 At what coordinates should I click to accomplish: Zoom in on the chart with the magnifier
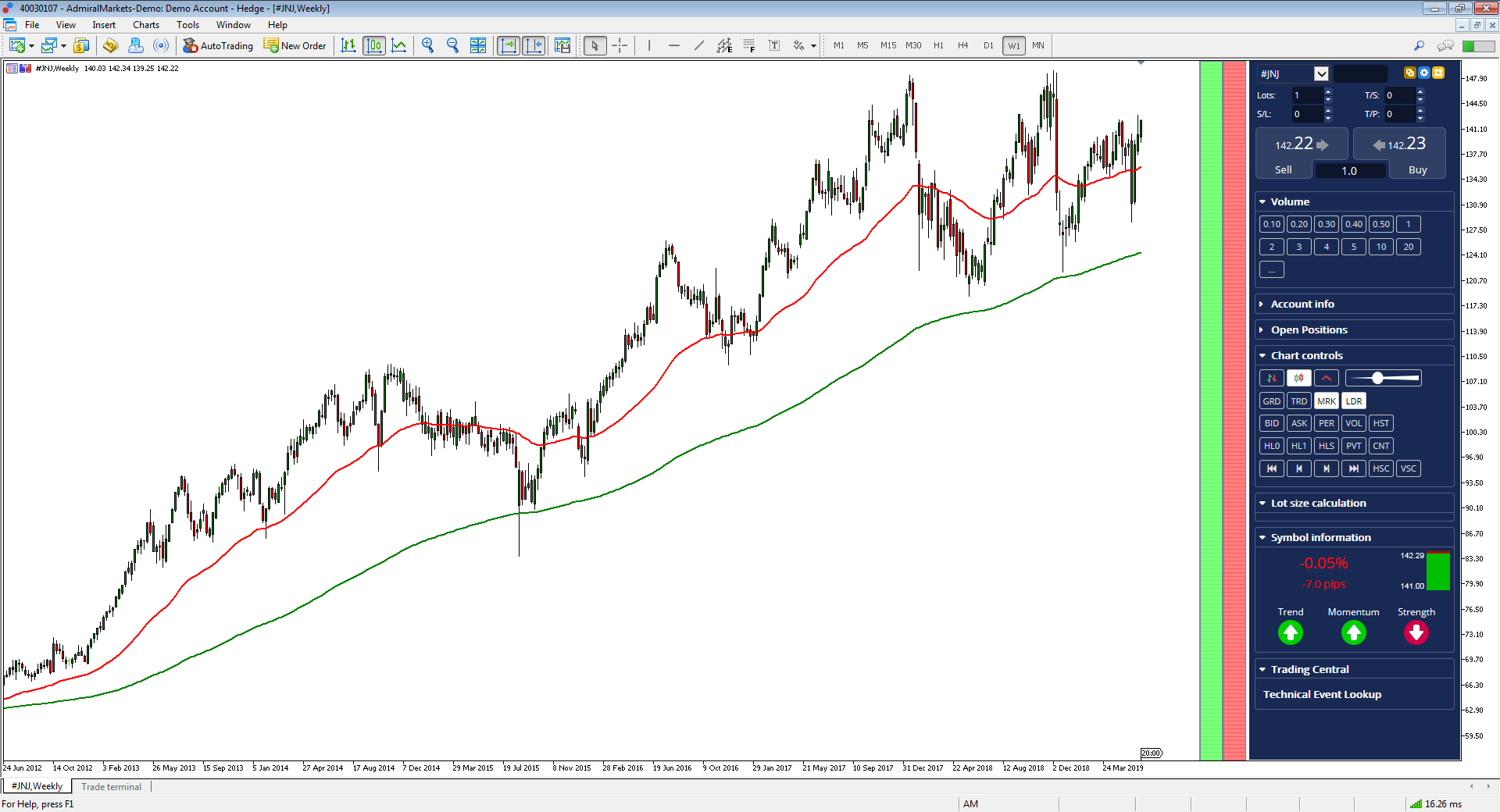point(427,45)
